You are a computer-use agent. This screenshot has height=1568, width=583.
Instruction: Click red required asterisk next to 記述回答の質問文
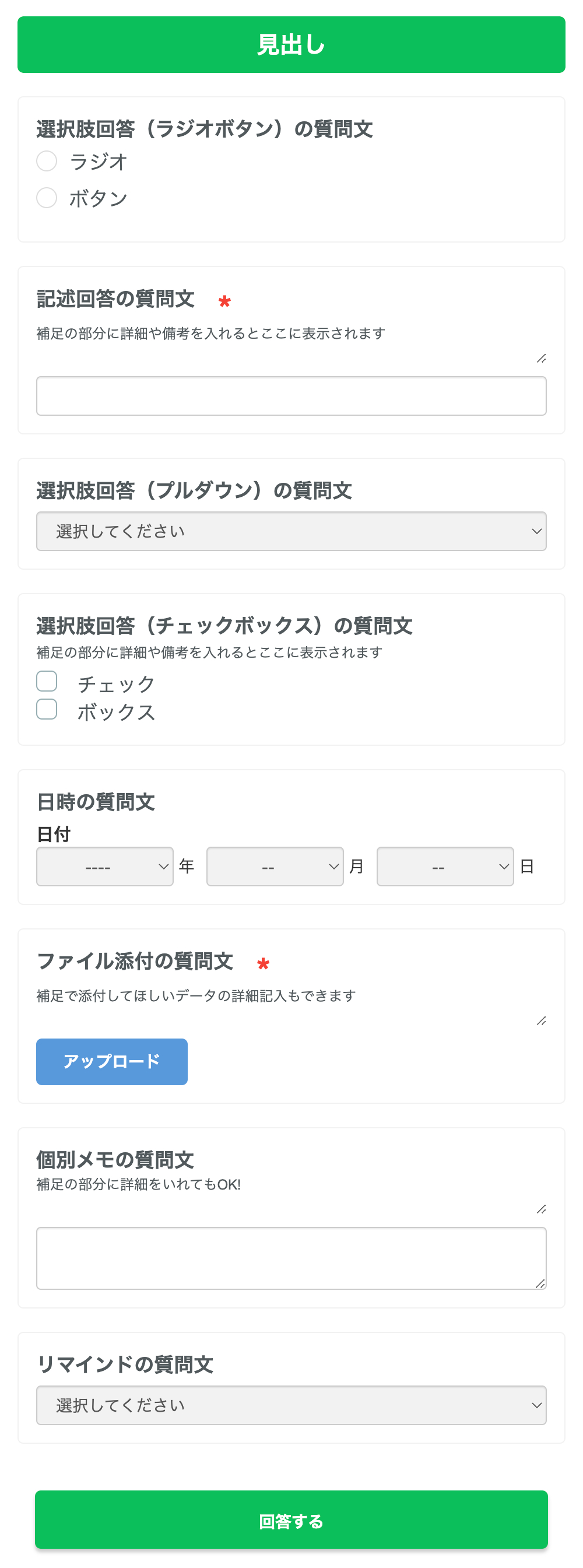(x=224, y=301)
